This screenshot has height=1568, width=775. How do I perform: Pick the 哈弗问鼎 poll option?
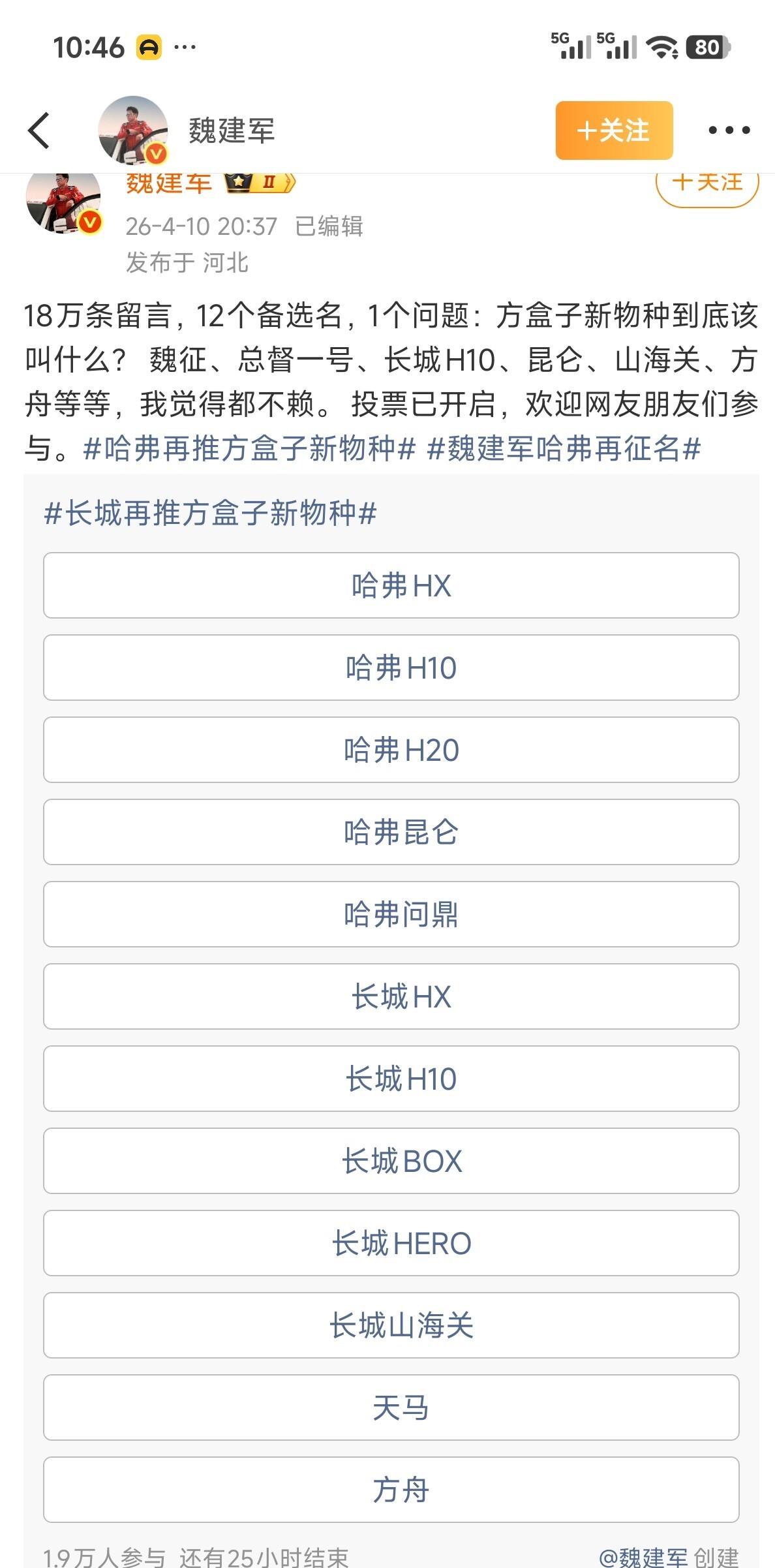pyautogui.click(x=391, y=914)
